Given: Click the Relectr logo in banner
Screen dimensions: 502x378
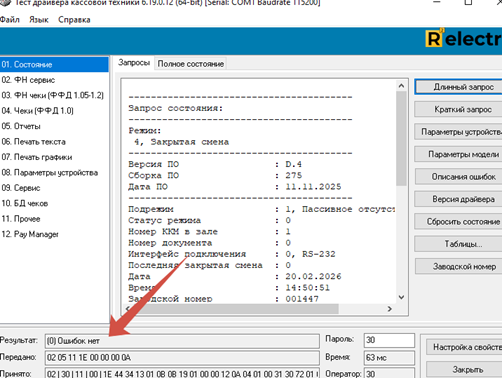Looking at the screenshot, I should tap(464, 39).
